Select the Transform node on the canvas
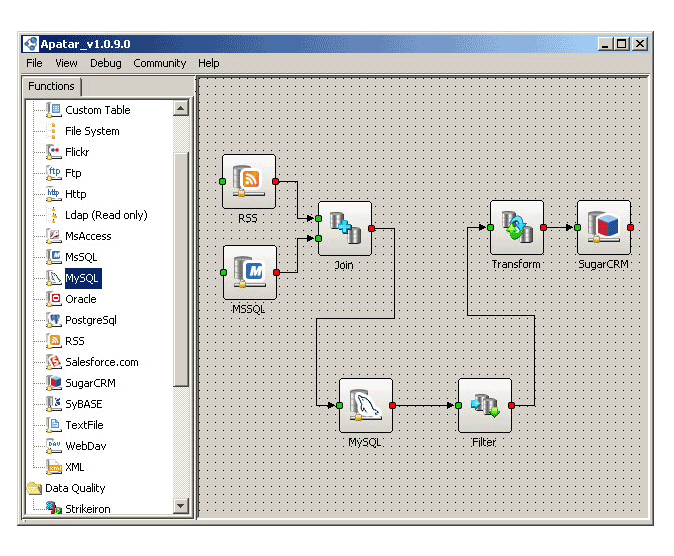Image resolution: width=674 pixels, height=556 pixels. [517, 227]
